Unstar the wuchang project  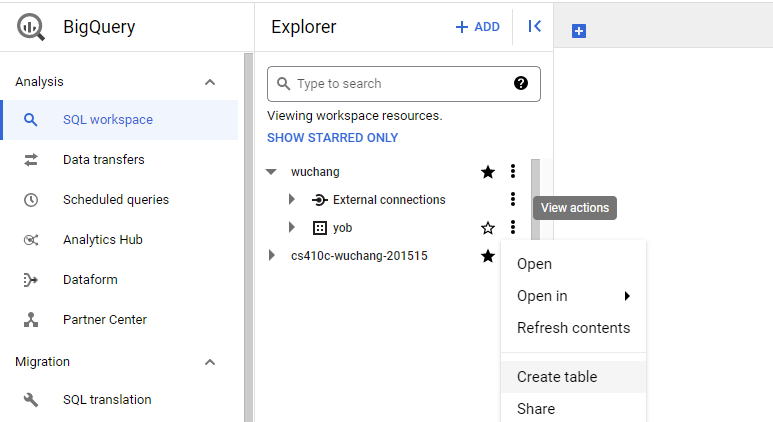[x=488, y=172]
